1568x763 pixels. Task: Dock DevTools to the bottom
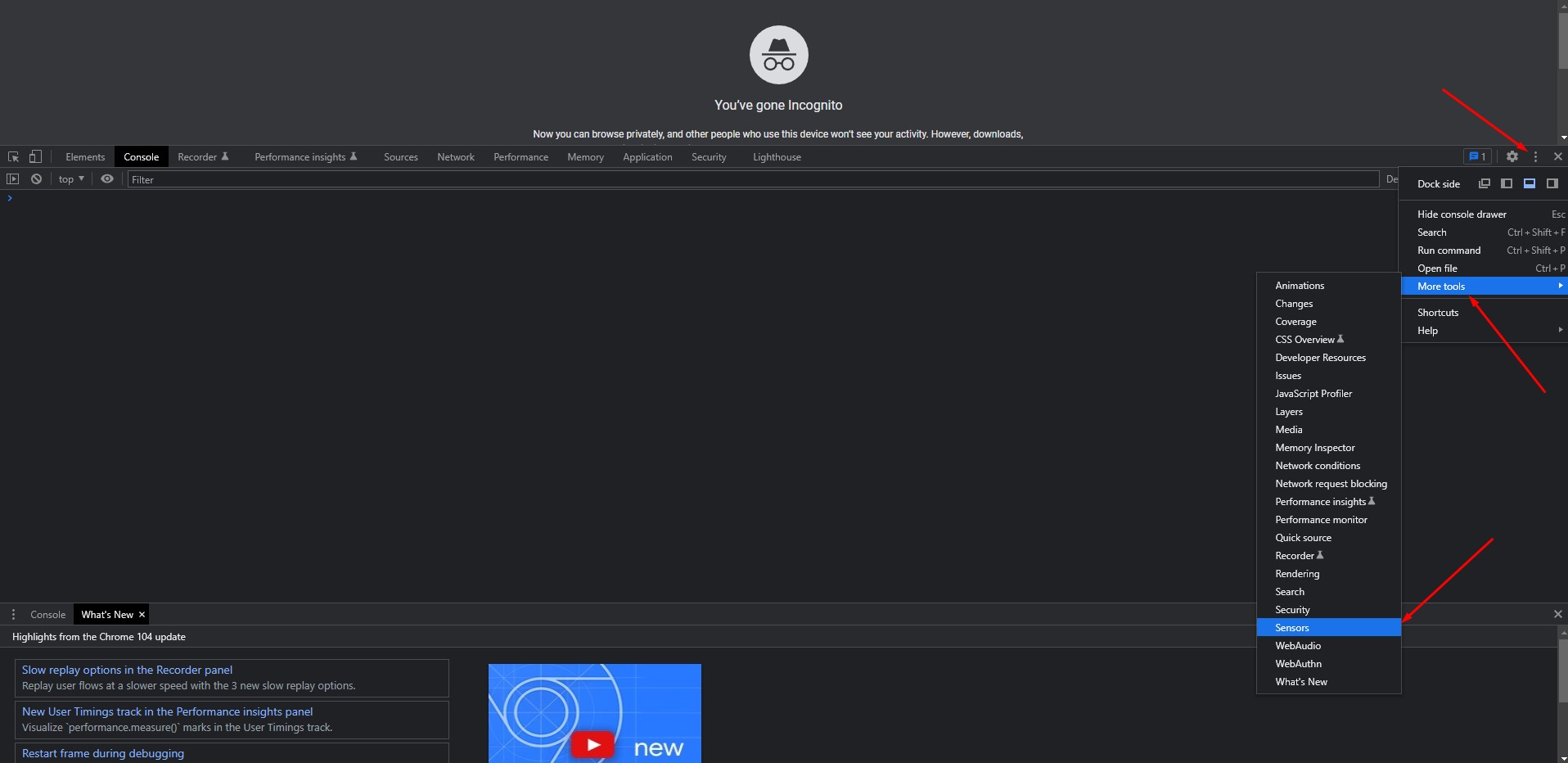(1530, 183)
